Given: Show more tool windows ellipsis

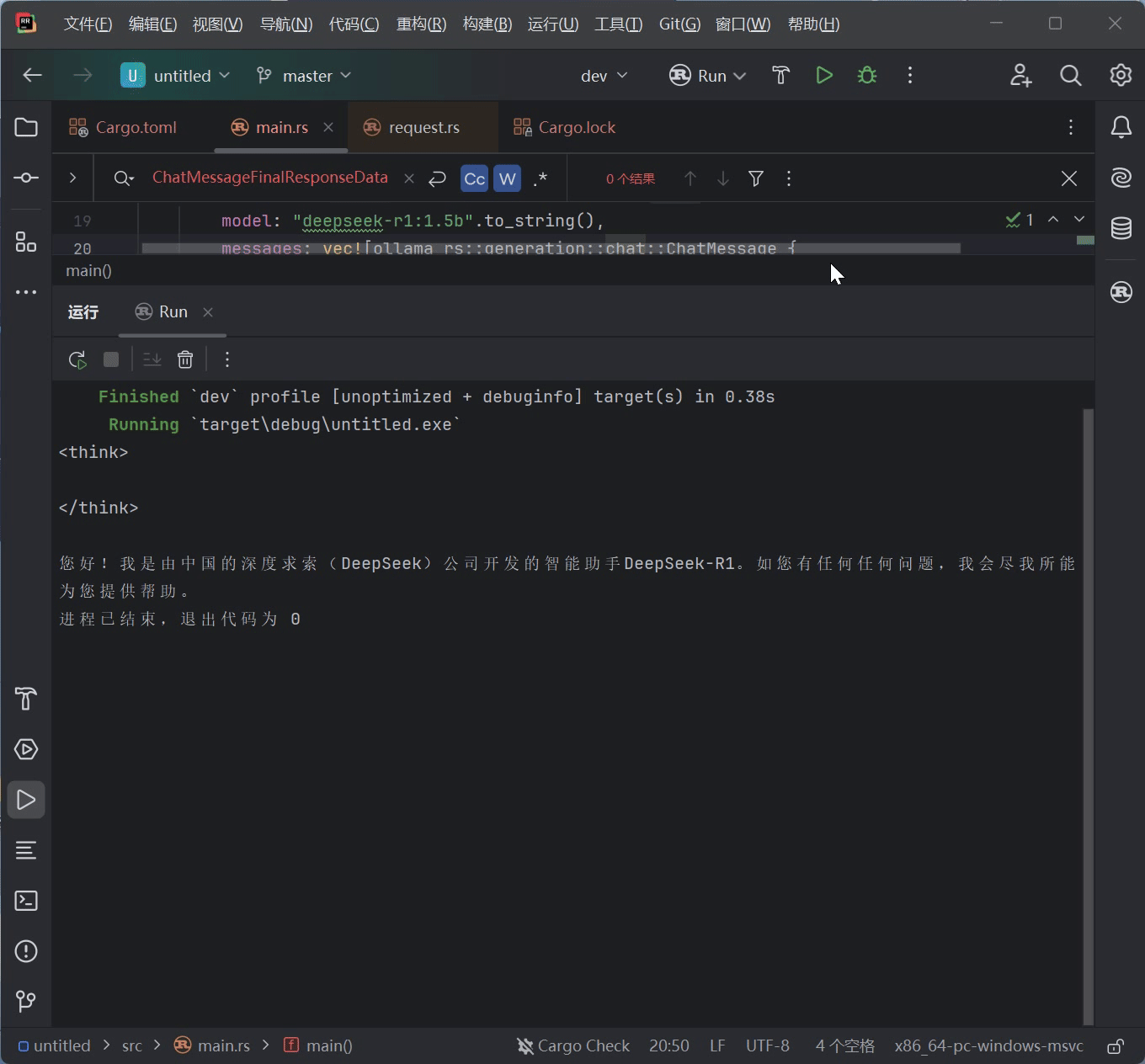Looking at the screenshot, I should coord(26,292).
